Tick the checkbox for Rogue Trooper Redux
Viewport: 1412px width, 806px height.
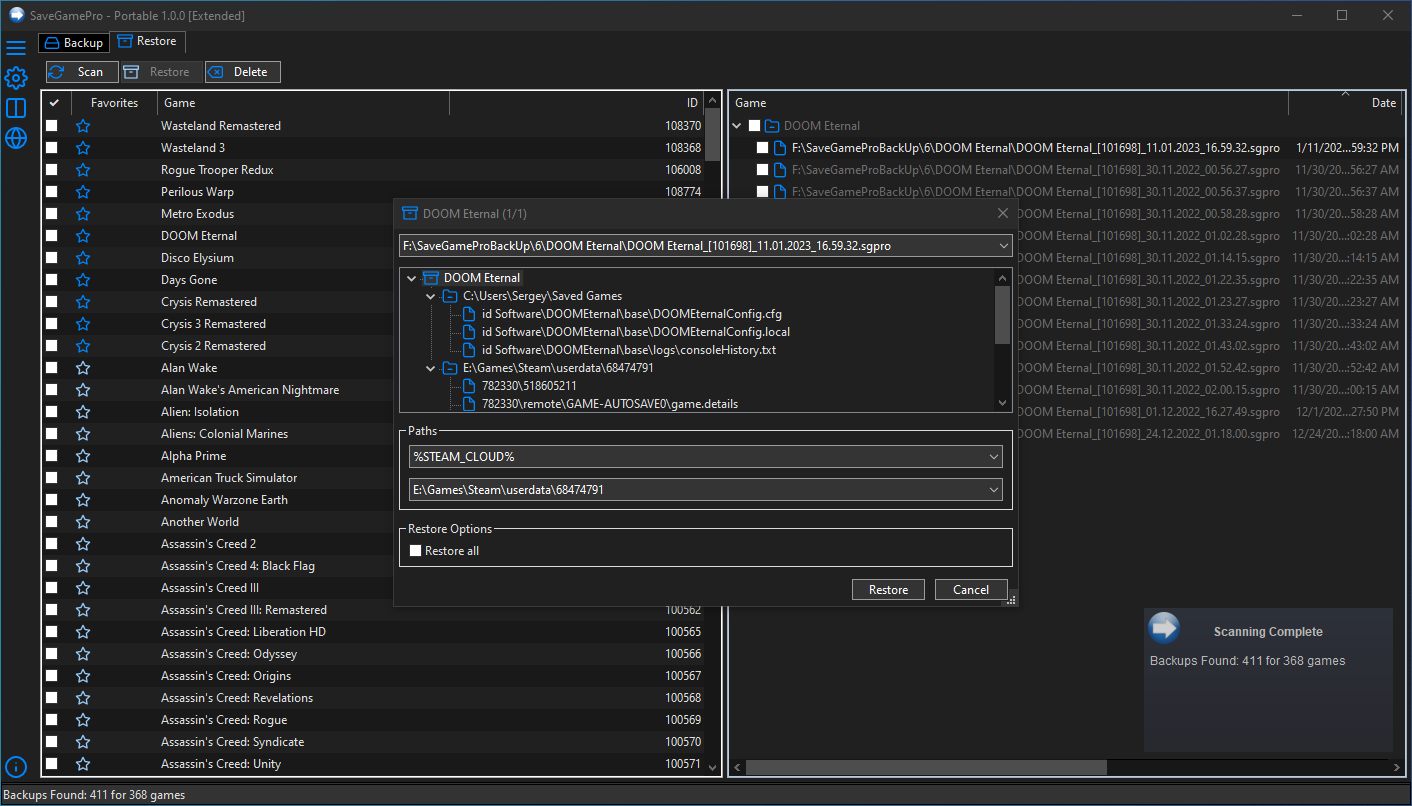point(52,170)
